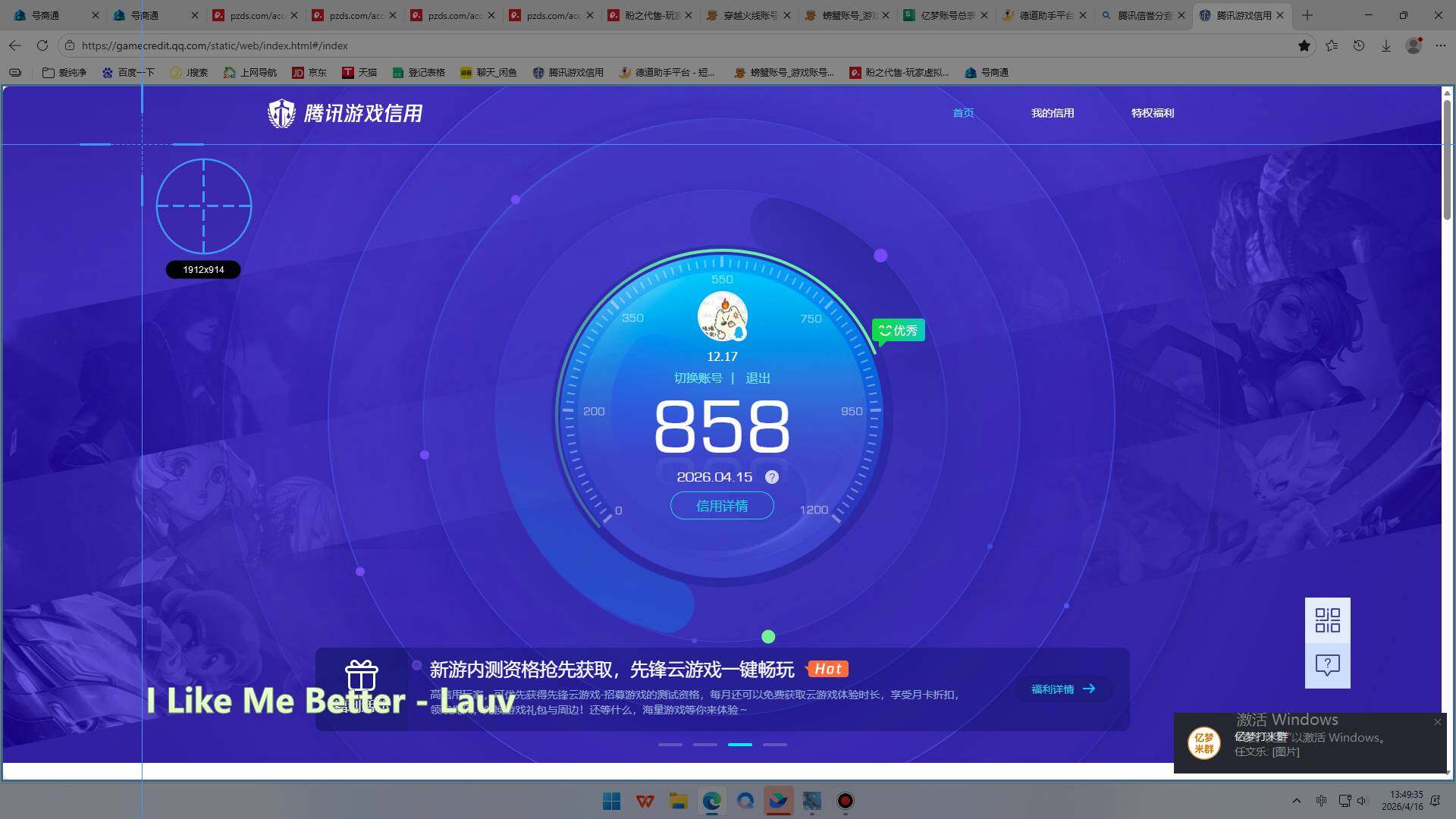This screenshot has width=1456, height=819.
Task: Click the 优秀 rating badge
Action: point(898,330)
